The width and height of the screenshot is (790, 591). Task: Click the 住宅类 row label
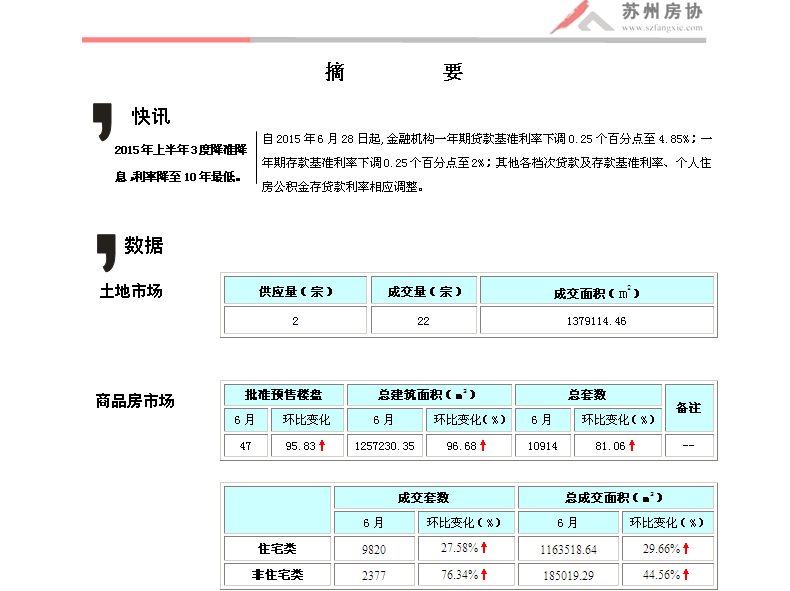pyautogui.click(x=277, y=549)
